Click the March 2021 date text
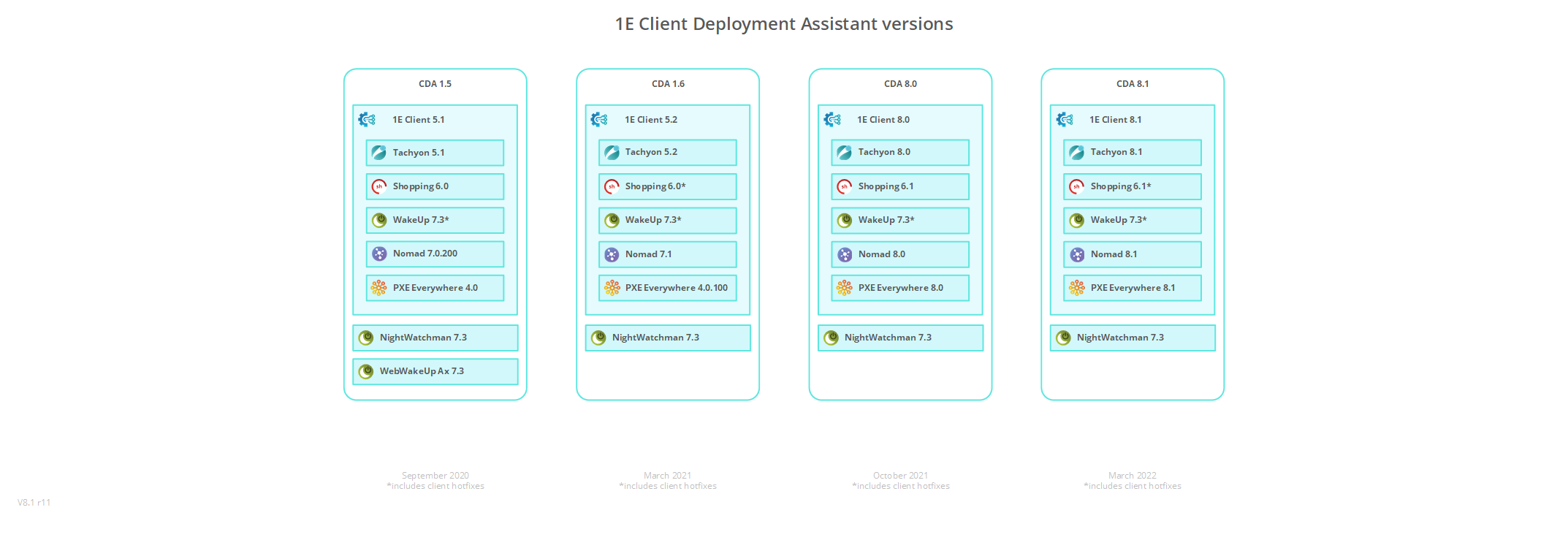The height and width of the screenshot is (540, 1568). coord(667,476)
